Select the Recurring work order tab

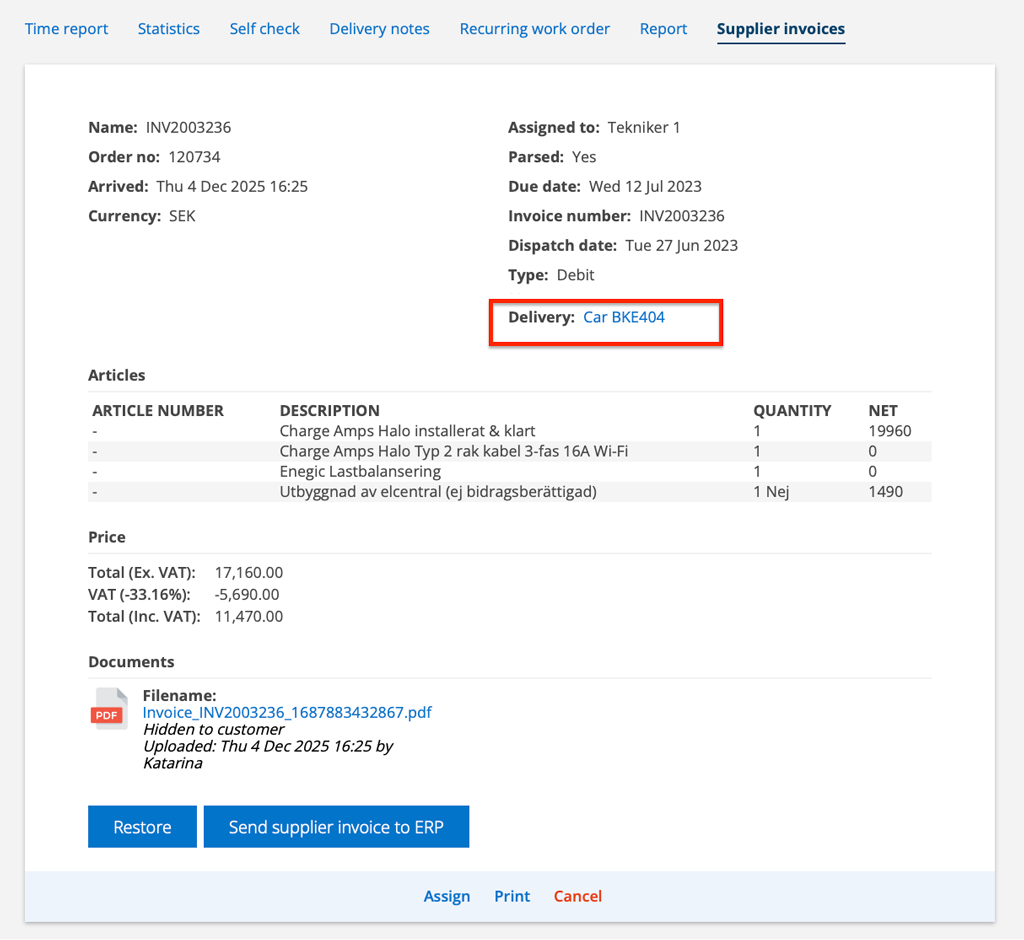click(534, 29)
